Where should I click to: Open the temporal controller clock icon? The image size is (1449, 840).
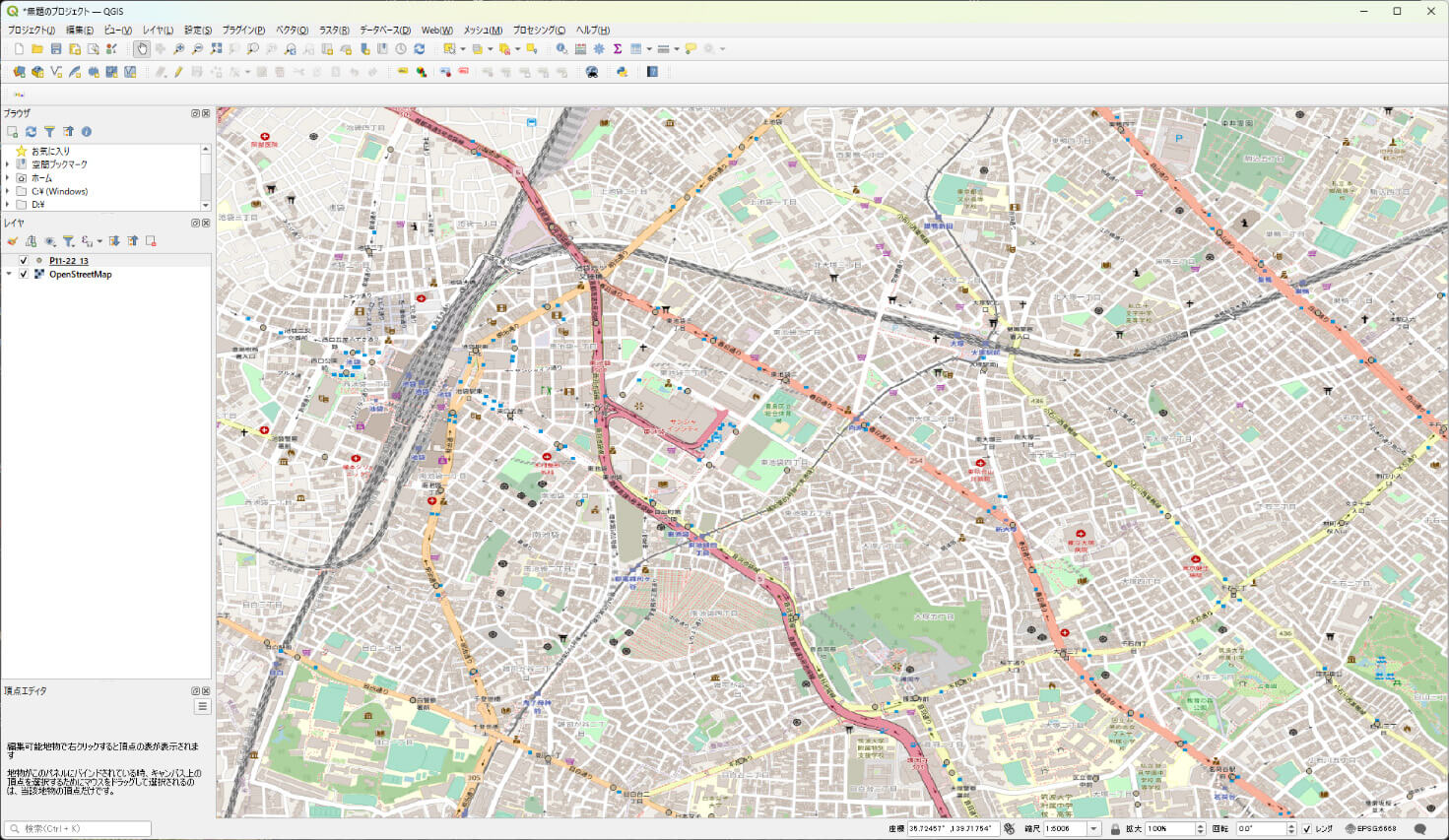tap(401, 48)
